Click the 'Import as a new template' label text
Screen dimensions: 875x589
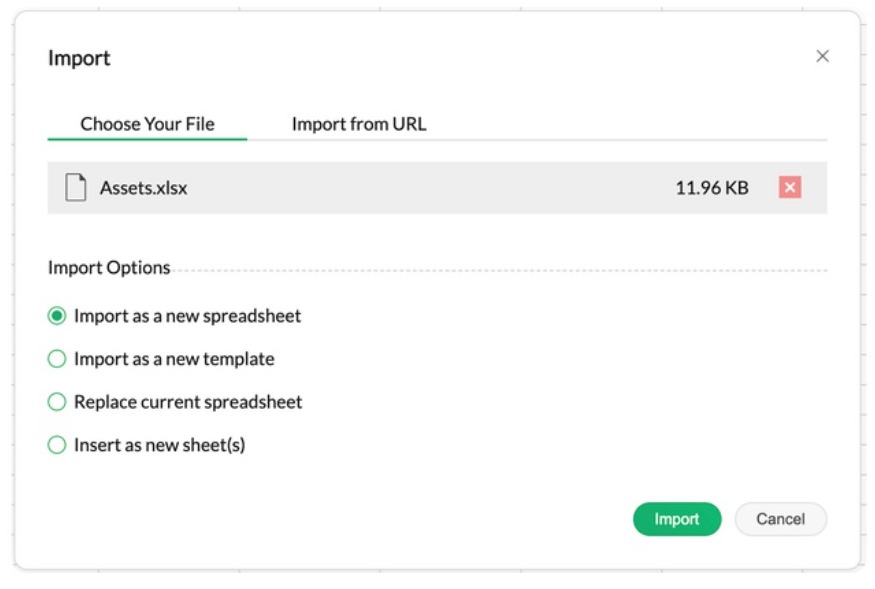(x=174, y=359)
